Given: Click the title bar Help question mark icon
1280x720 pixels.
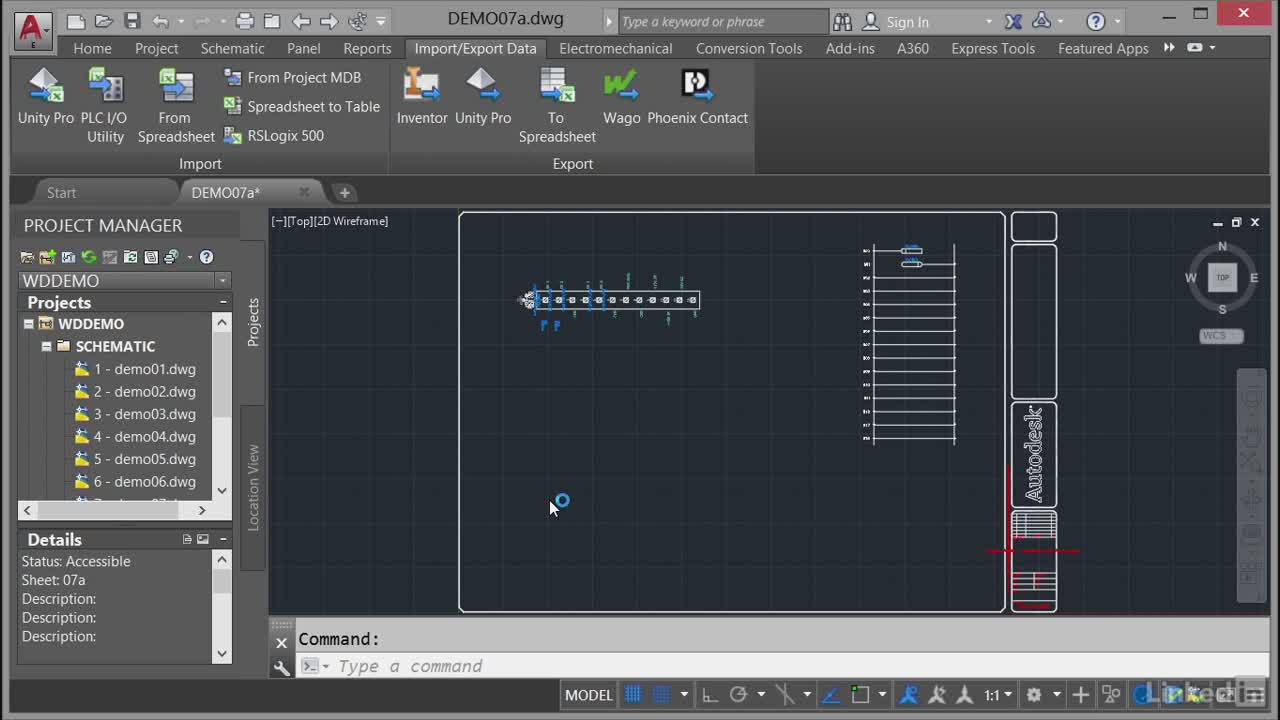Looking at the screenshot, I should tap(1096, 21).
